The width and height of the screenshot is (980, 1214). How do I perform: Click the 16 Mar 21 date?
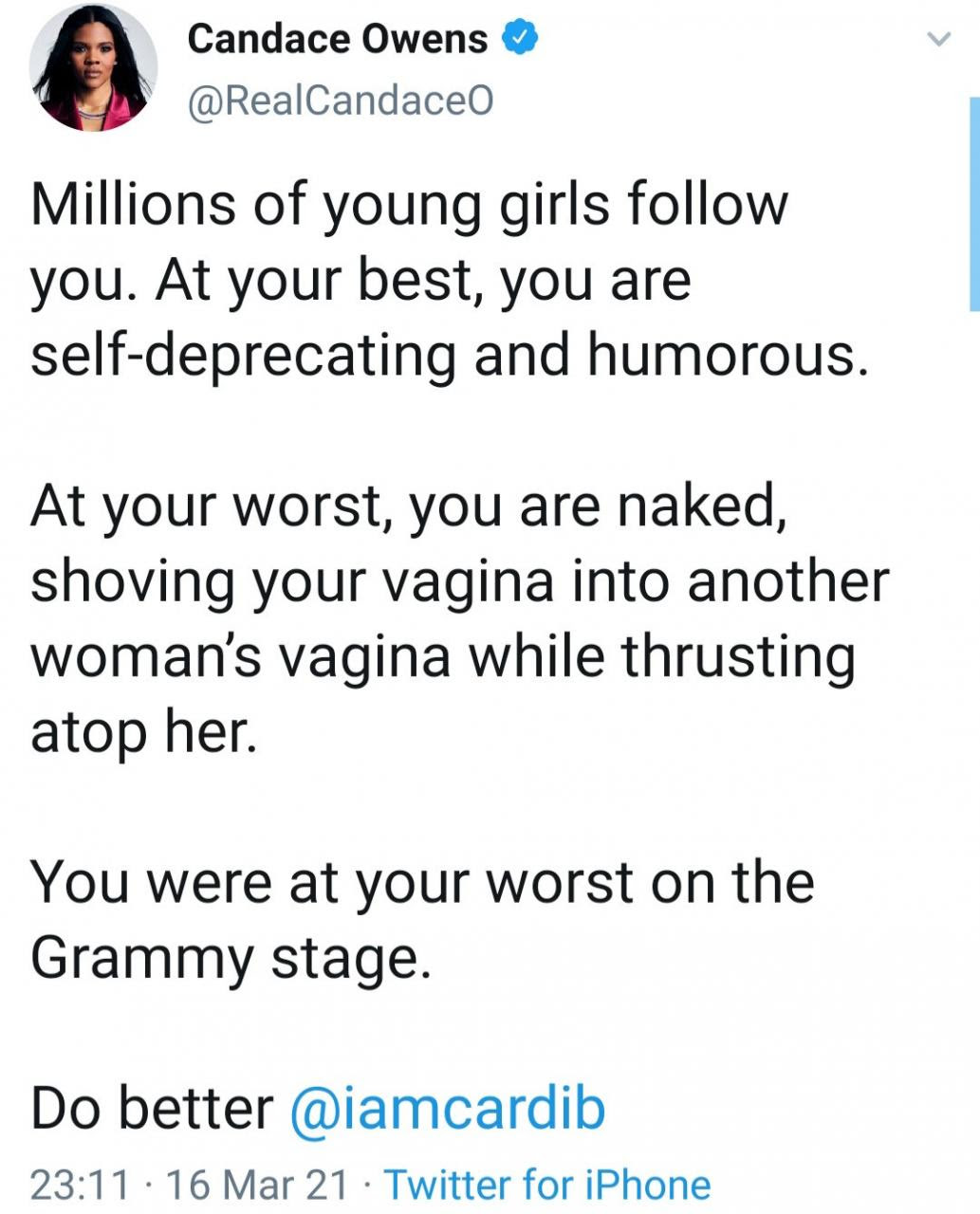[256, 1185]
